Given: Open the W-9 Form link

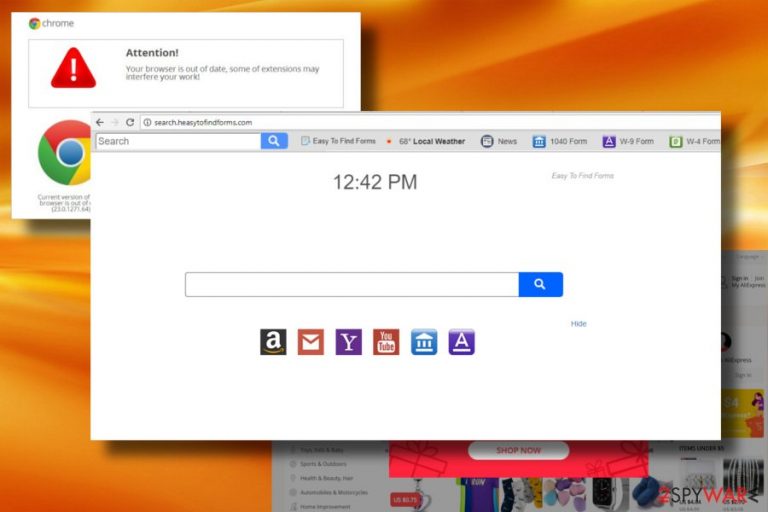Looking at the screenshot, I should (636, 141).
